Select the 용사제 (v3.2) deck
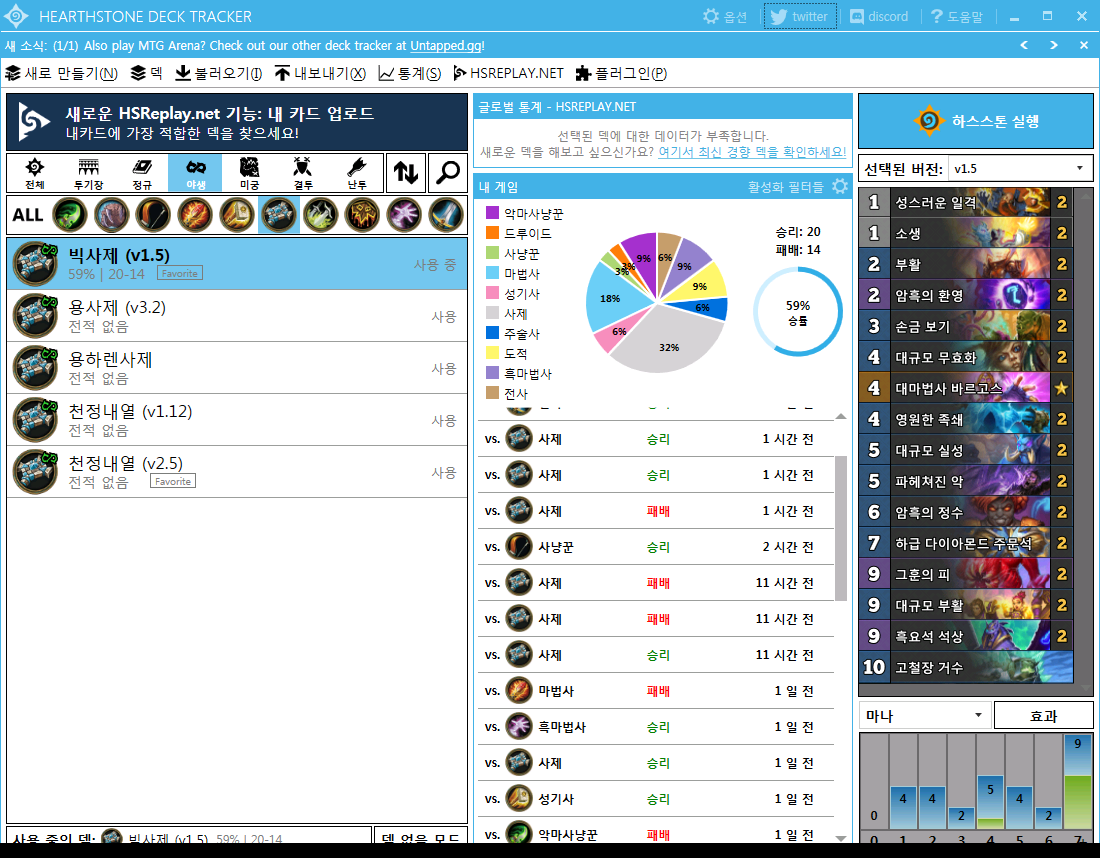1100x858 pixels. click(237, 316)
